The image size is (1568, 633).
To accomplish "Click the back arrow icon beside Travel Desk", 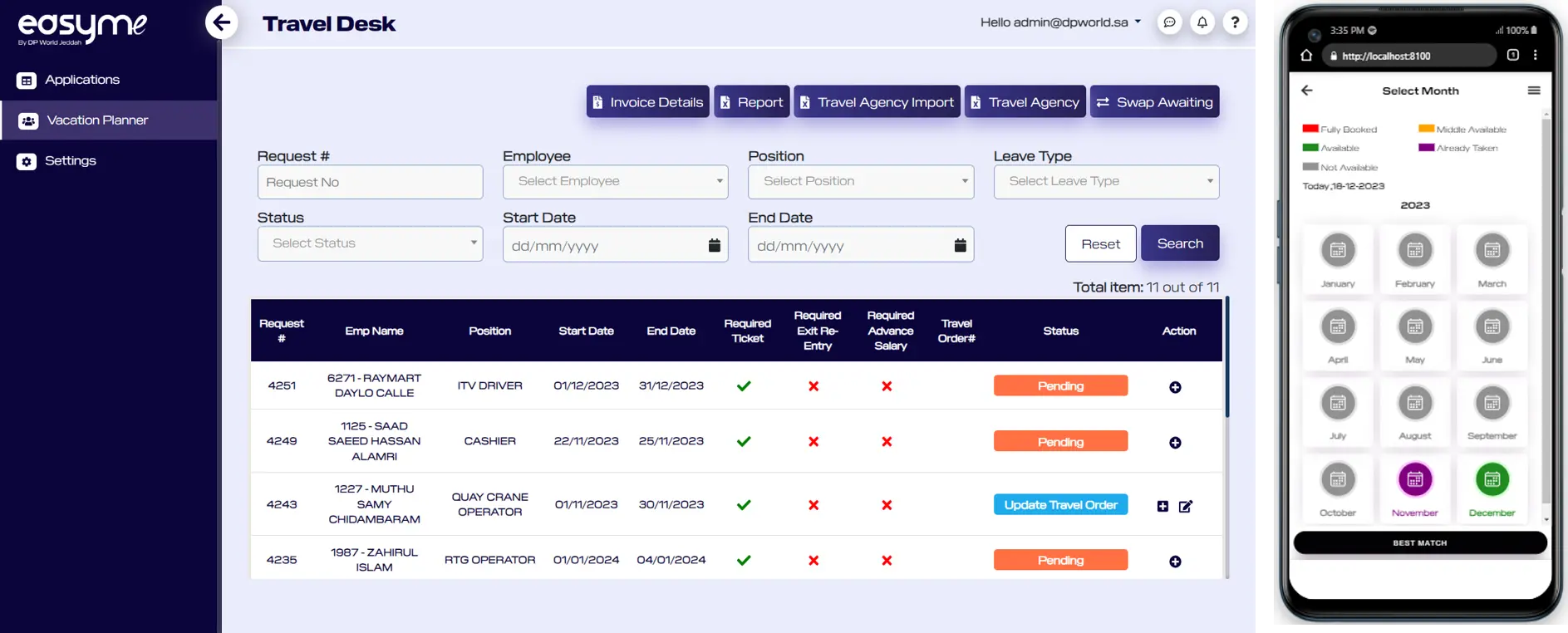I will pos(221,22).
